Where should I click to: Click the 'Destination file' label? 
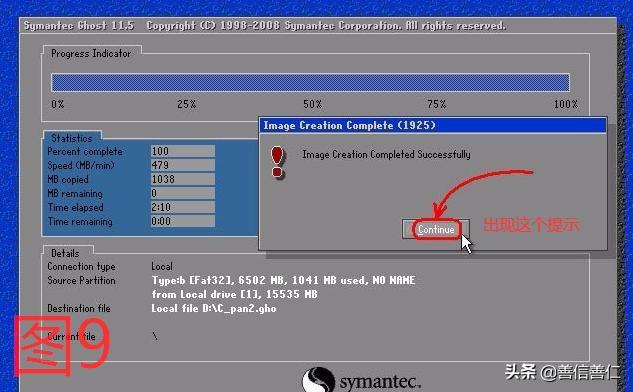point(79,308)
